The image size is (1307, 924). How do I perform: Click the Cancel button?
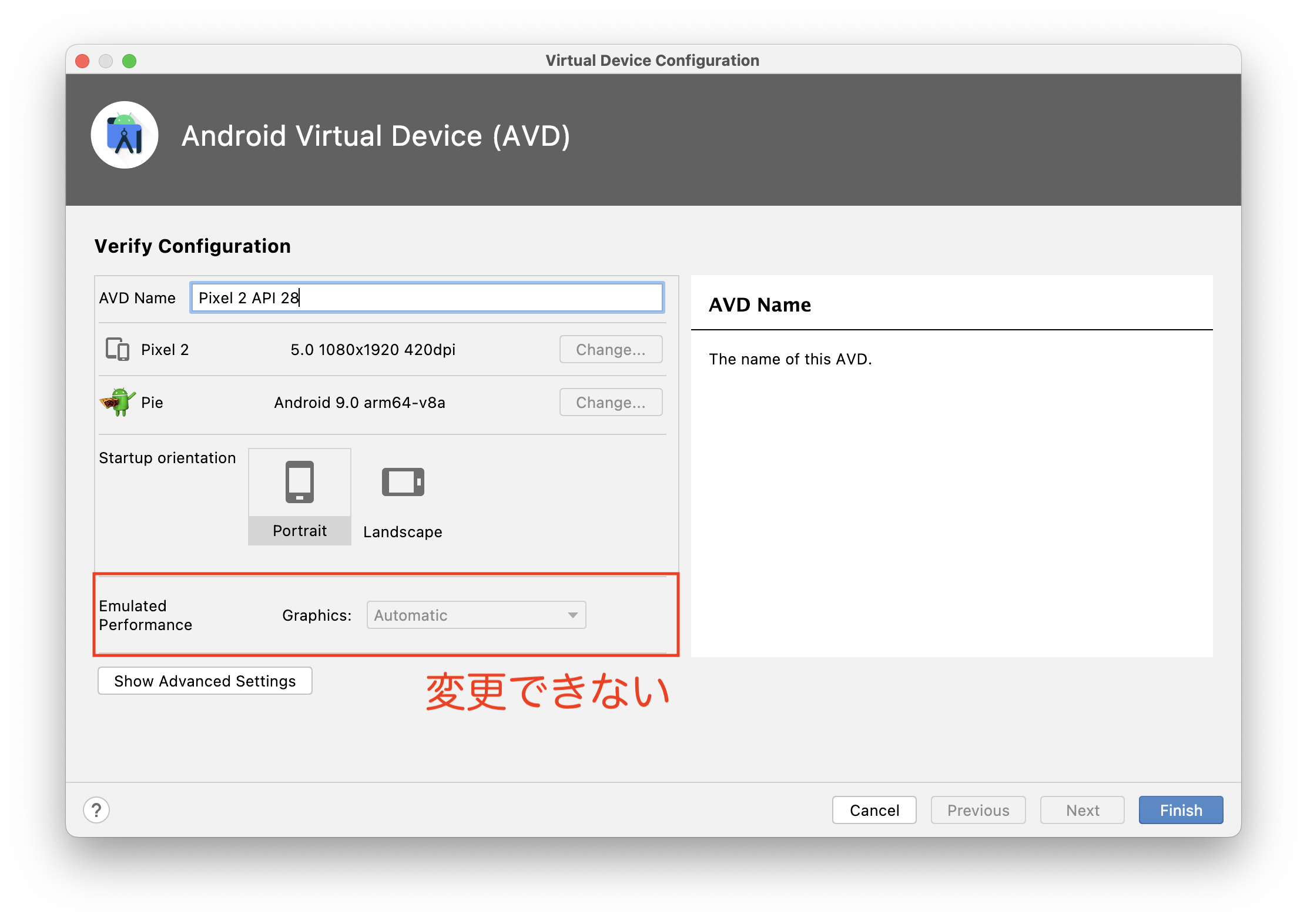[x=874, y=810]
